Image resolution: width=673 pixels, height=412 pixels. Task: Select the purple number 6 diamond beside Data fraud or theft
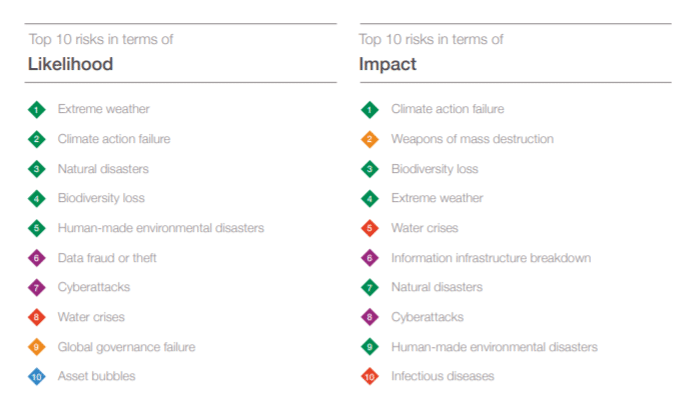click(36, 258)
